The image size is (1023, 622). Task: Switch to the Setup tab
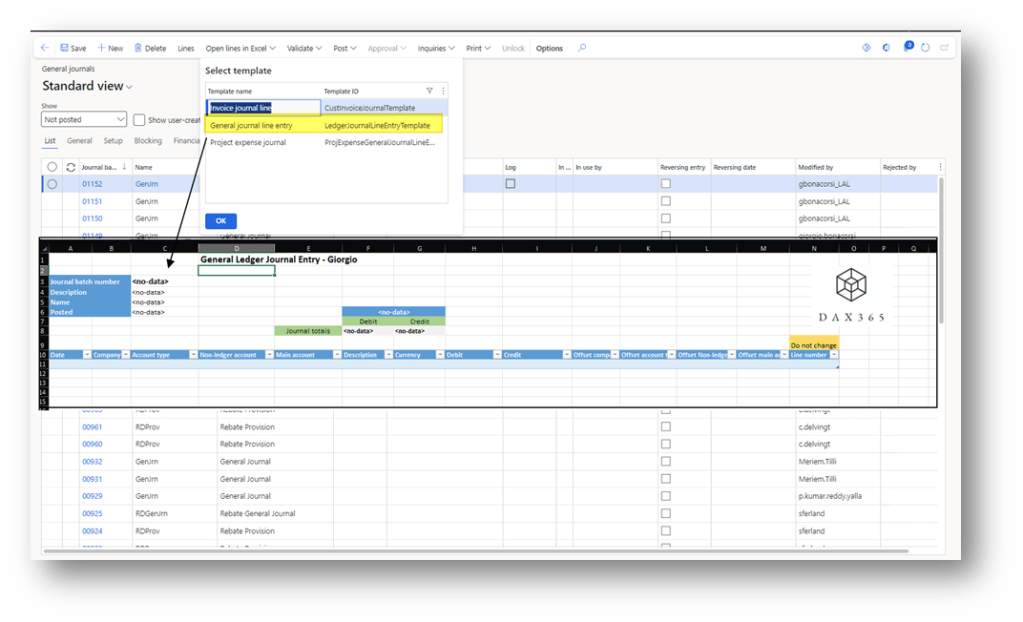coord(113,141)
